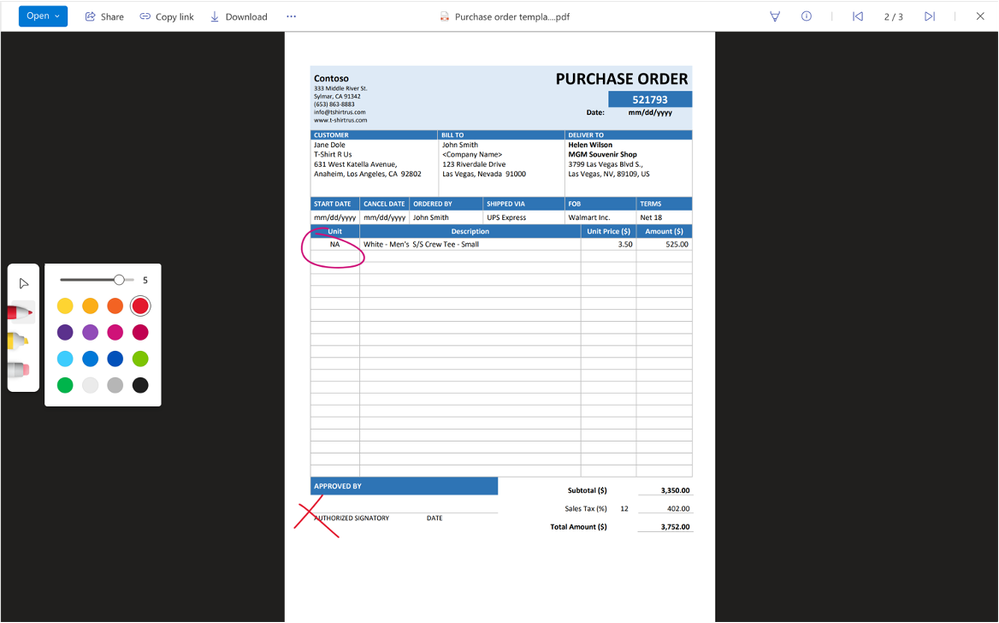Screen dimensions: 999x623
Task: Click the Walmart Inc. FOB value
Action: pyautogui.click(x=589, y=217)
